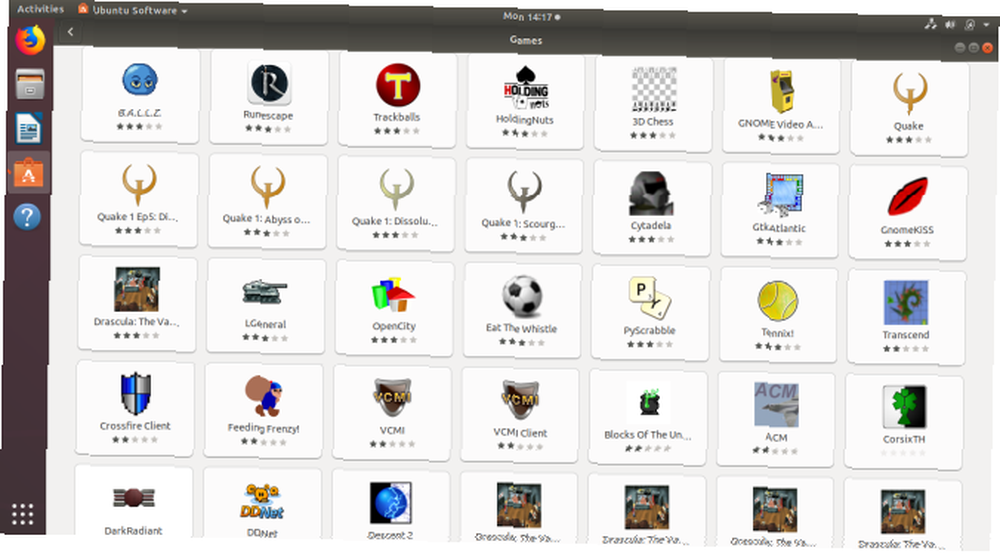
Task: Open the HoldingNuts poker icon
Action: [526, 87]
